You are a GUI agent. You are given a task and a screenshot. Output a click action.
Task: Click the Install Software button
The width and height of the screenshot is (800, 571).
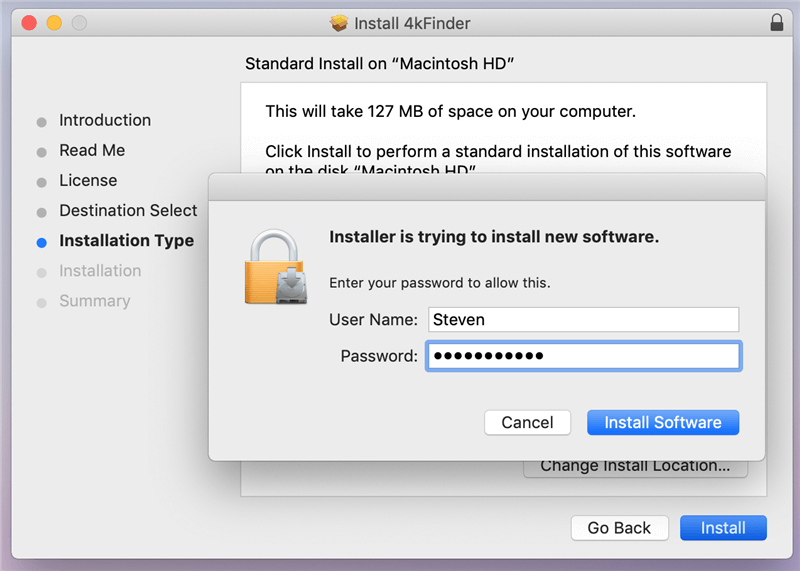pos(662,422)
